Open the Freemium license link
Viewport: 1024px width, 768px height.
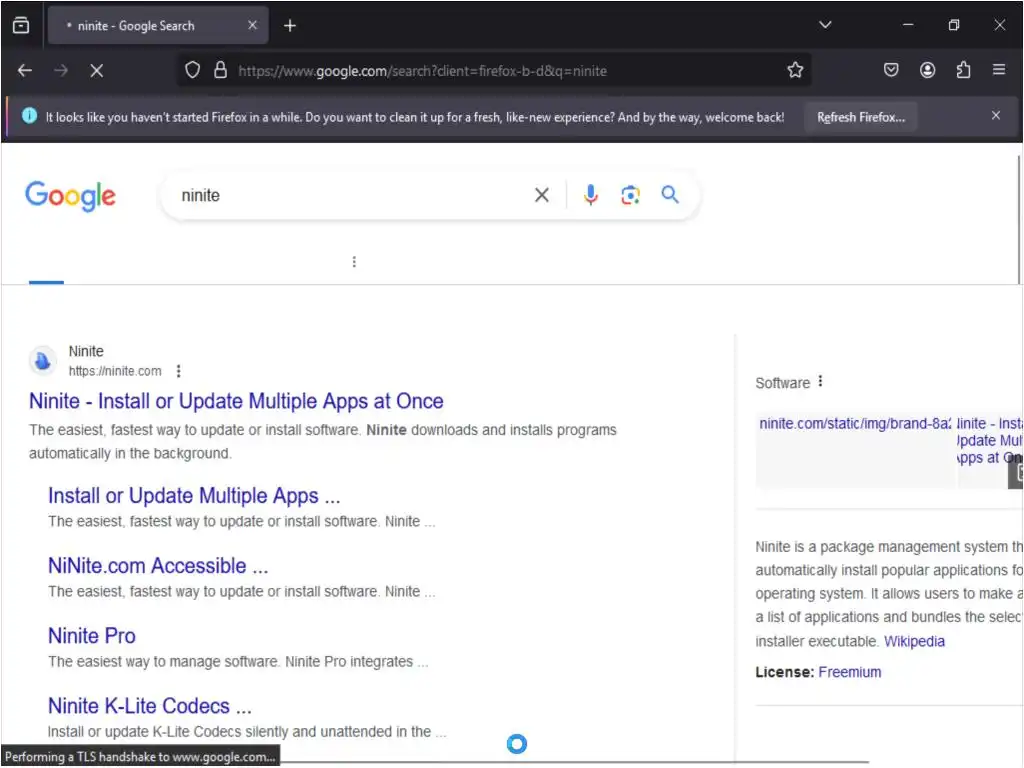[850, 672]
